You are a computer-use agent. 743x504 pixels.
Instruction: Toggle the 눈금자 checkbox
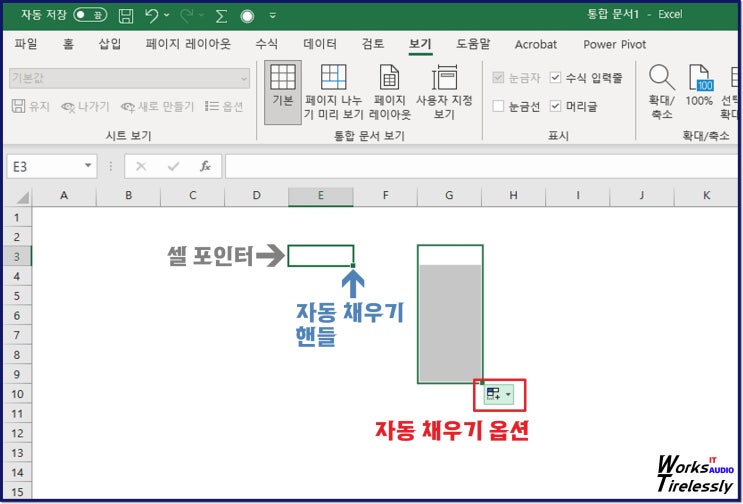pyautogui.click(x=498, y=78)
